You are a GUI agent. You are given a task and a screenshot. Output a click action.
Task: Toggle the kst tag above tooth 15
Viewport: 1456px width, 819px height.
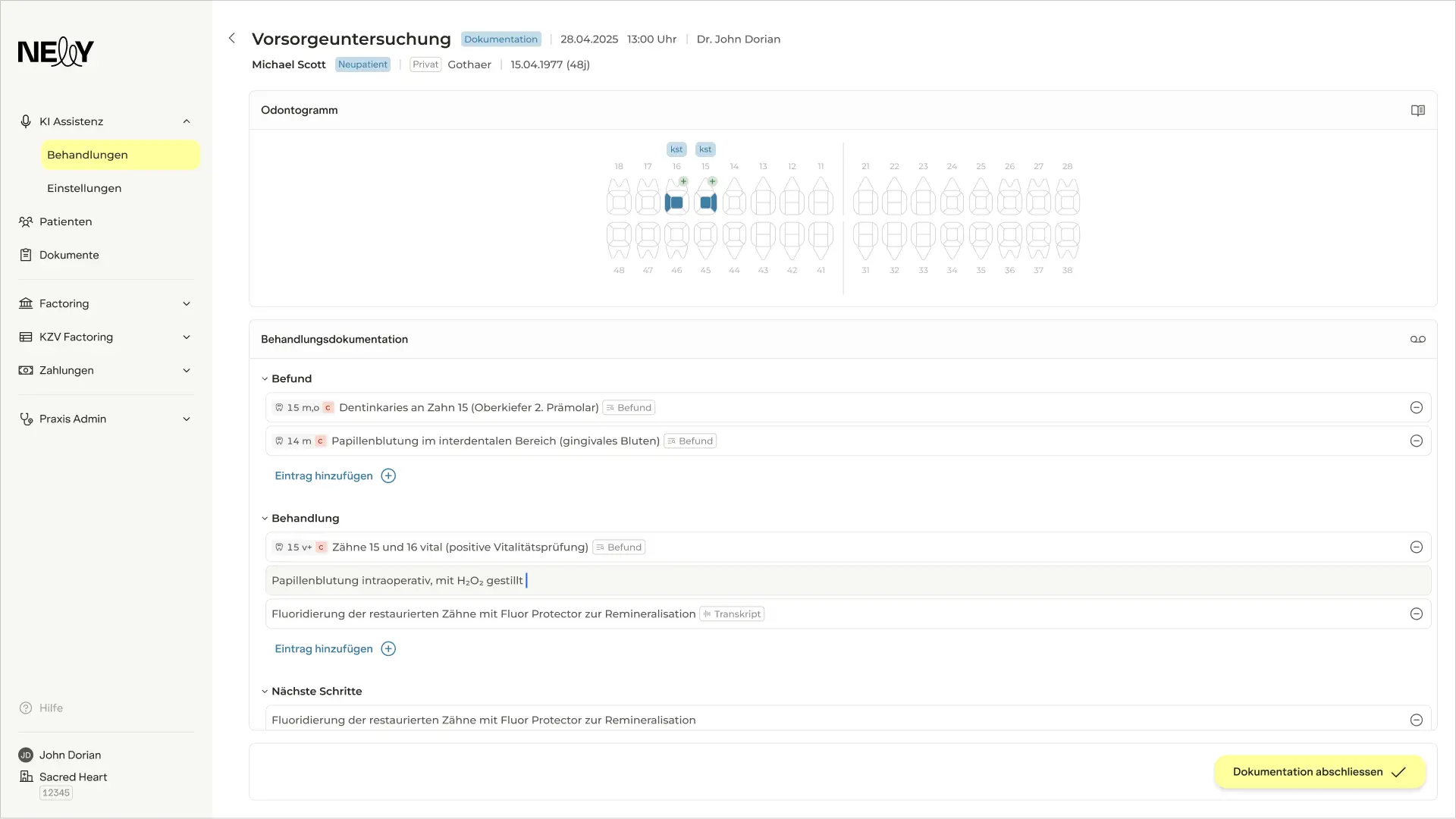point(705,149)
